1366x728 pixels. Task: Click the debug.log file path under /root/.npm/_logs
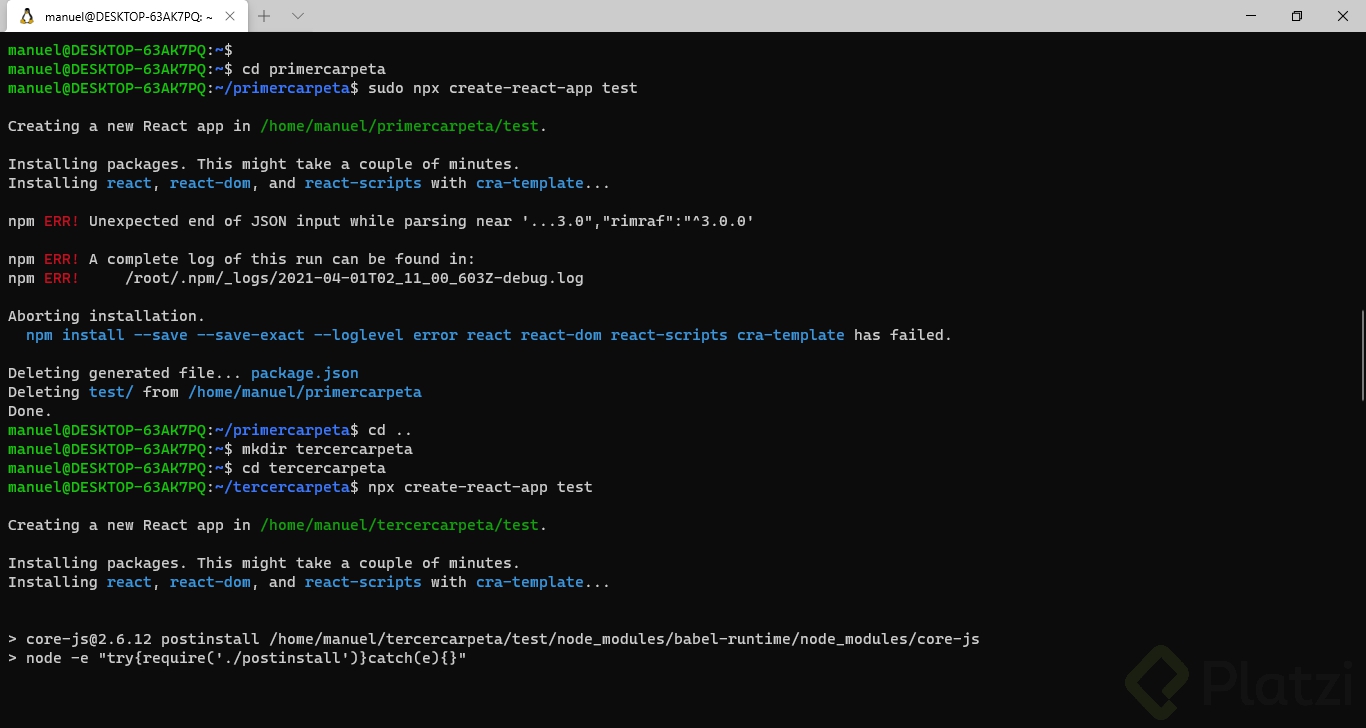[x=354, y=278]
